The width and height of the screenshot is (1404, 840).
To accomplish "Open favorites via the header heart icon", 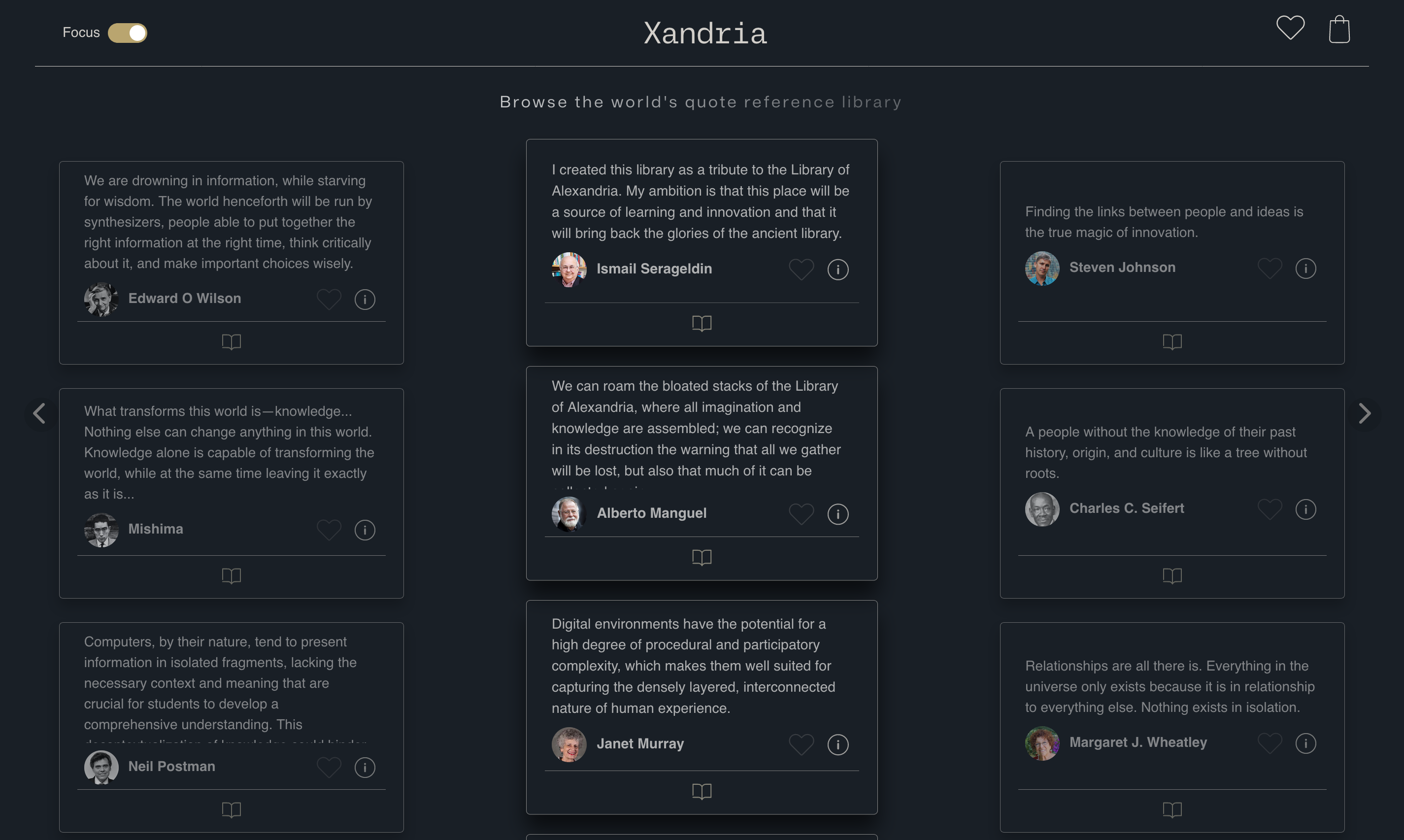I will point(1290,27).
